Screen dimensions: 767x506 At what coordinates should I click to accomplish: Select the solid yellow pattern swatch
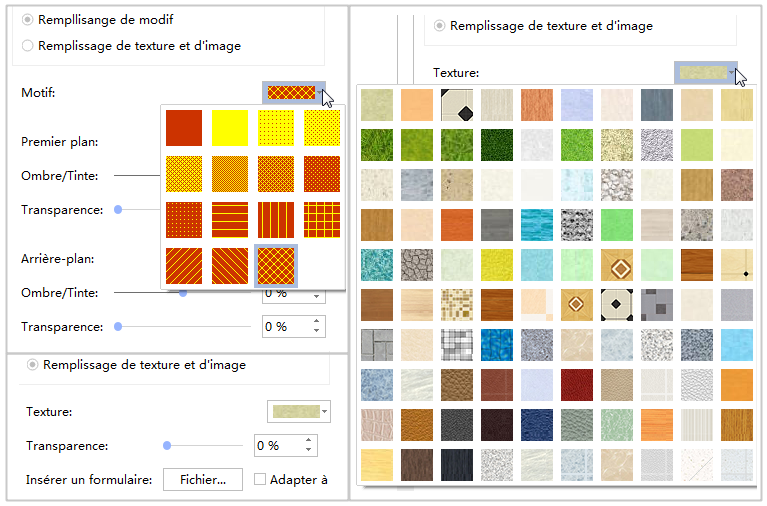click(x=230, y=127)
